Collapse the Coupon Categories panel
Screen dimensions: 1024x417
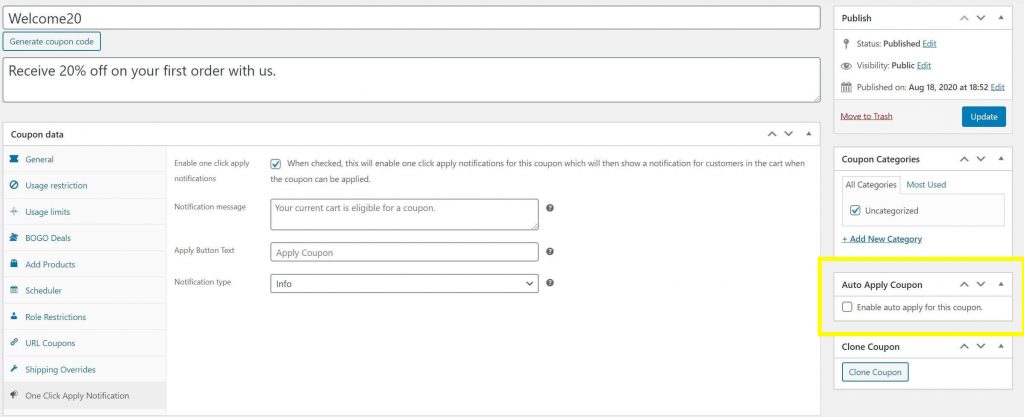pos(1001,159)
